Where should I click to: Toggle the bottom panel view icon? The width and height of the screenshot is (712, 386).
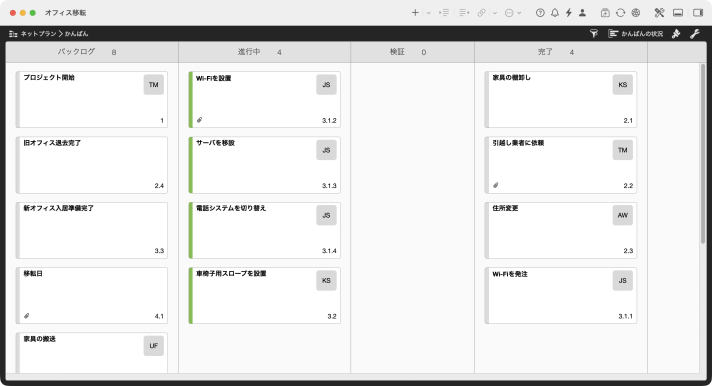point(678,13)
